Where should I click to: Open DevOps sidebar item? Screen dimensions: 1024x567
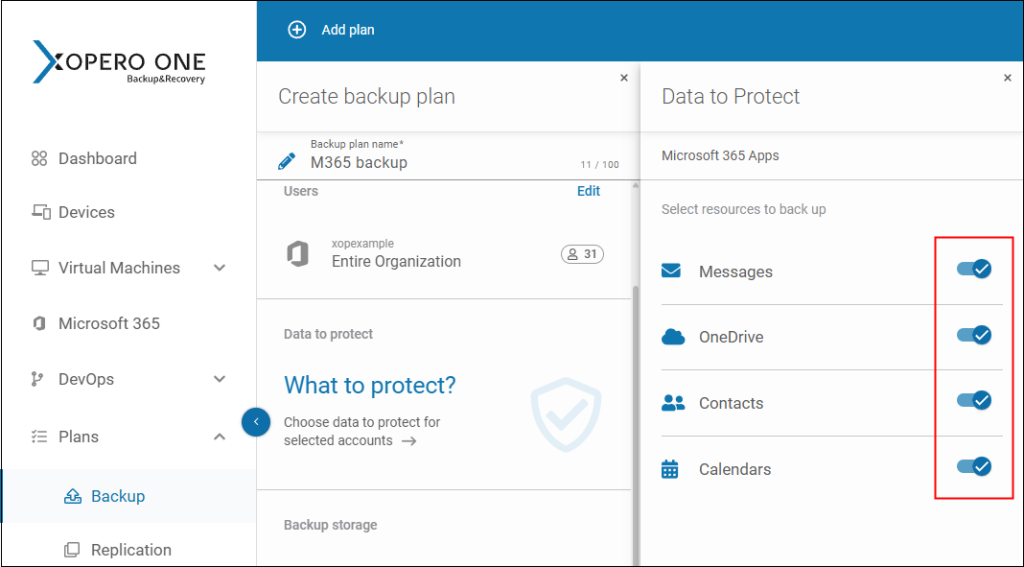tap(86, 379)
